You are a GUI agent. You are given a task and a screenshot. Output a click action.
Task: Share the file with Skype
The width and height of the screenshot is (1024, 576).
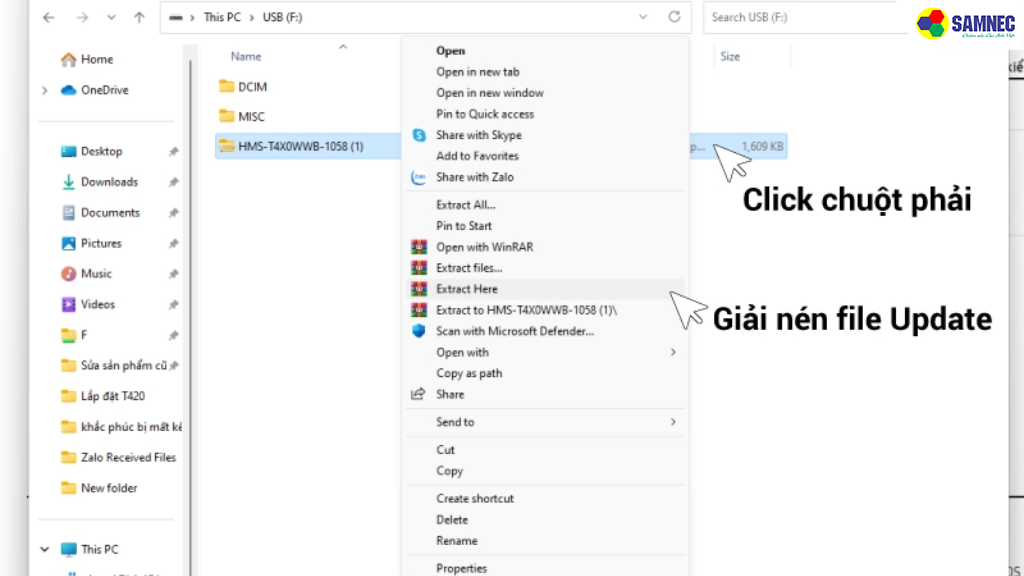(x=478, y=135)
